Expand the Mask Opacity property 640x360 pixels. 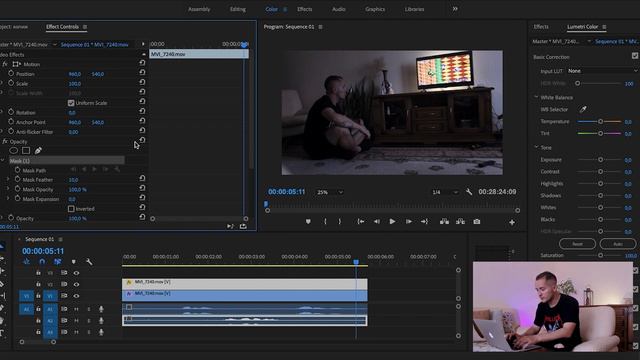coord(8,189)
